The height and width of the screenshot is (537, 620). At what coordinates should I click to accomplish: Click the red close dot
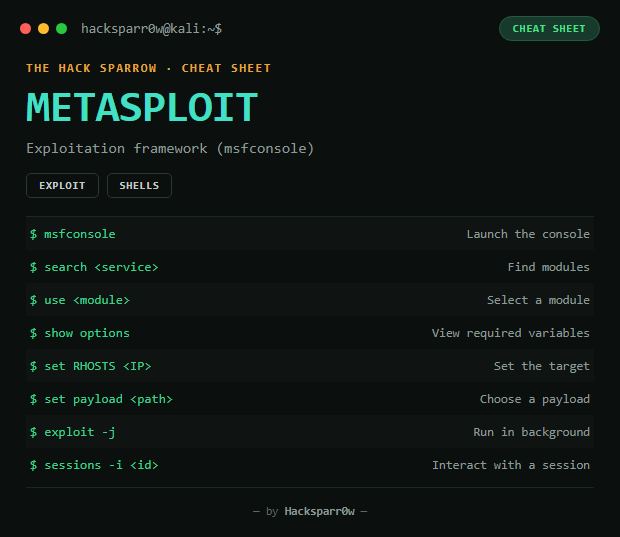(26, 28)
